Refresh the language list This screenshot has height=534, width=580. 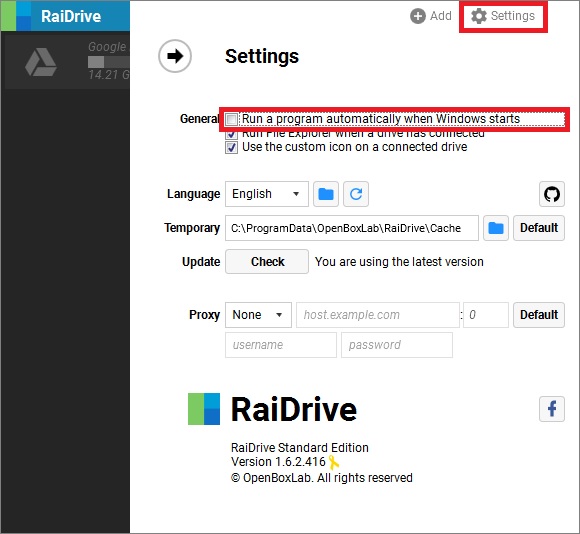pyautogui.click(x=356, y=194)
